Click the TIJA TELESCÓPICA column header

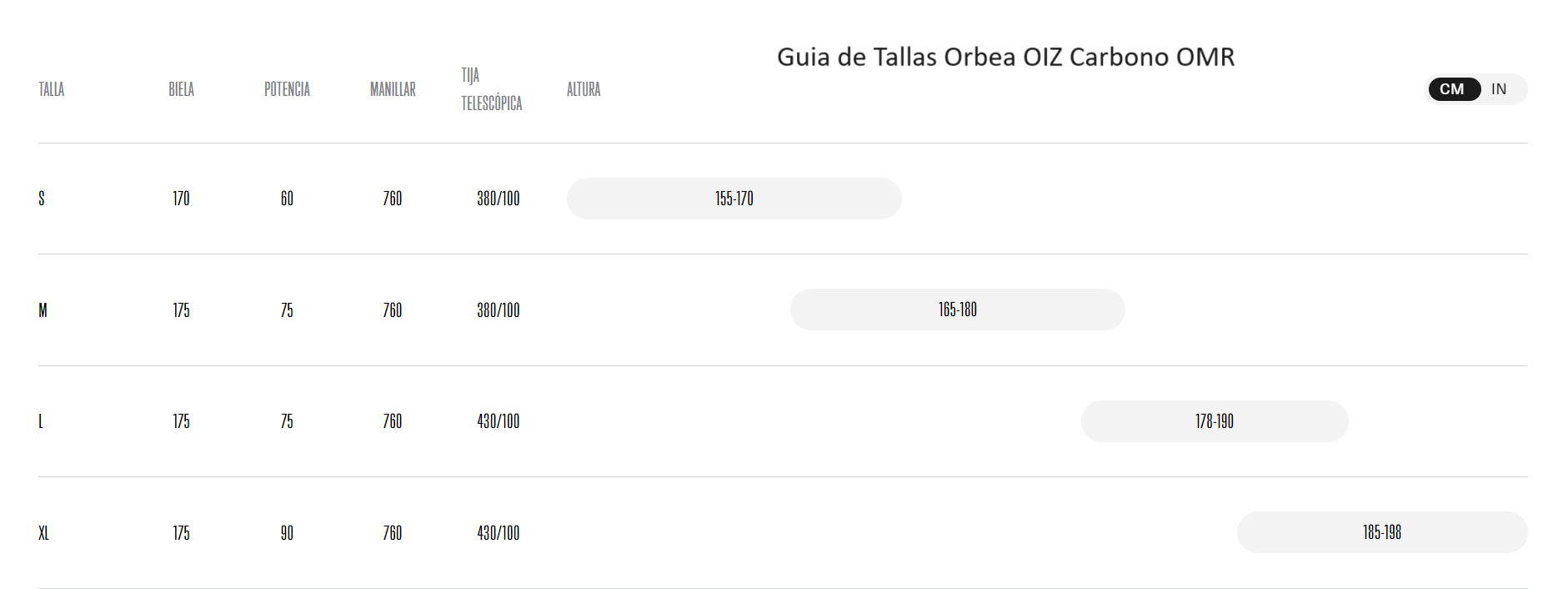491,89
